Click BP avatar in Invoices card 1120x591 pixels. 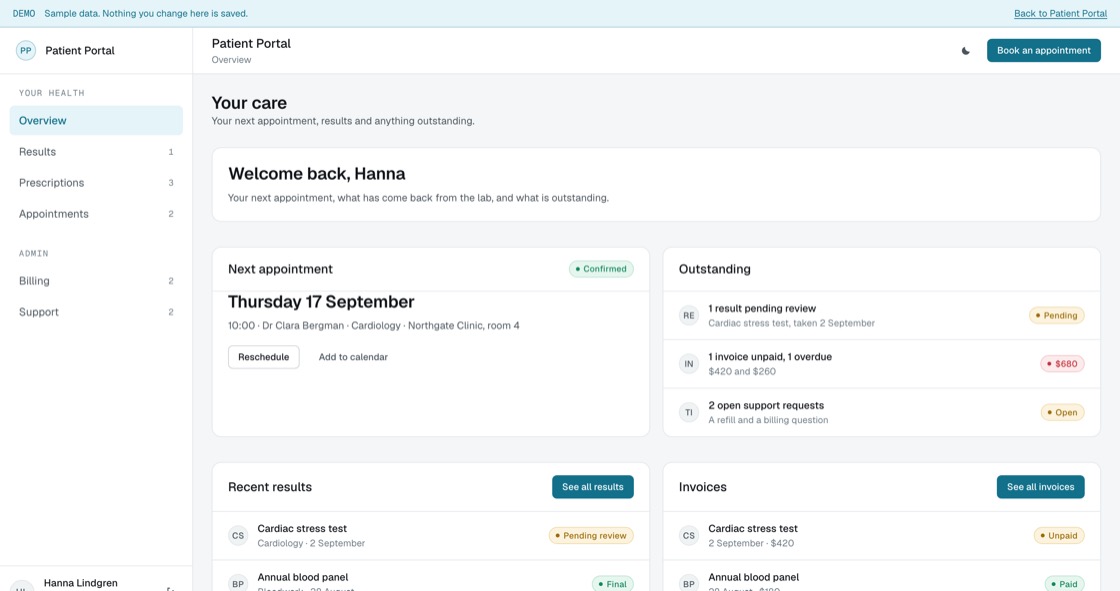(689, 583)
